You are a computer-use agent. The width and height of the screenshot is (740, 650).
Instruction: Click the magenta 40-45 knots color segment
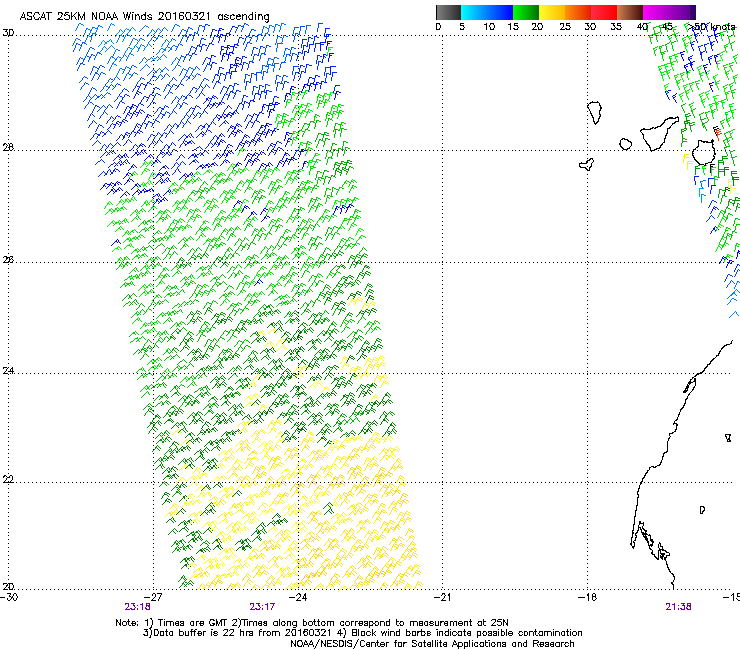[x=656, y=12]
